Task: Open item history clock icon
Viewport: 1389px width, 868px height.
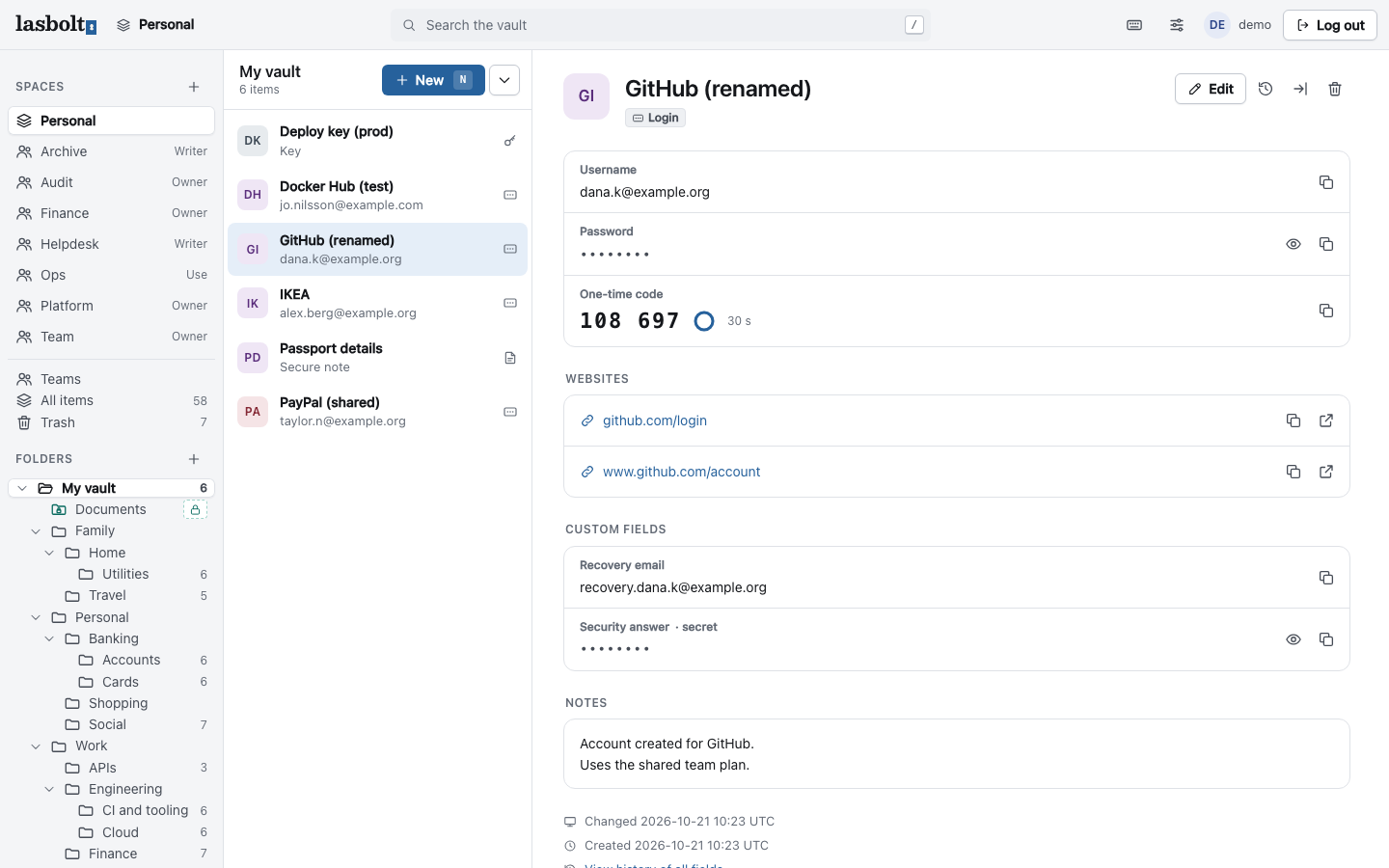Action: click(1266, 89)
